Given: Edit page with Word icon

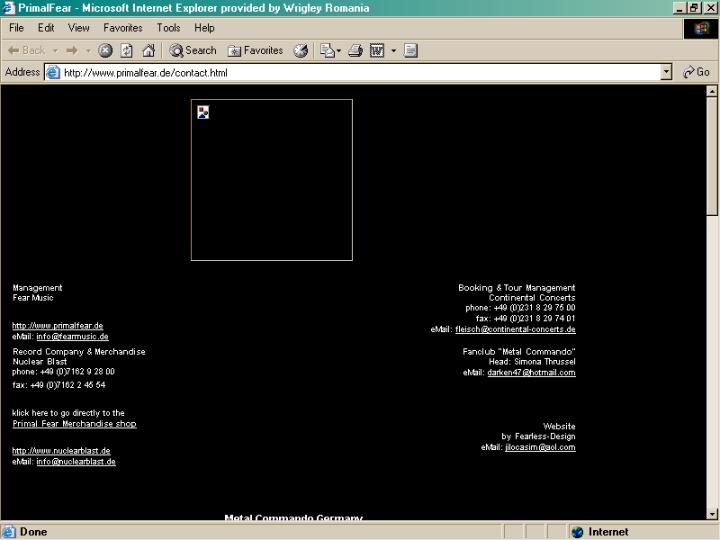Looking at the screenshot, I should [x=377, y=51].
